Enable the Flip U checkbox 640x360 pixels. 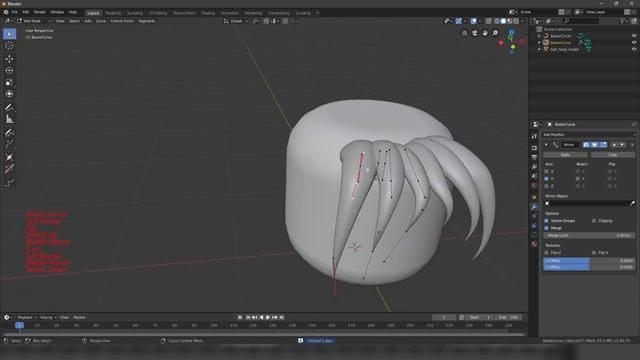pos(547,253)
